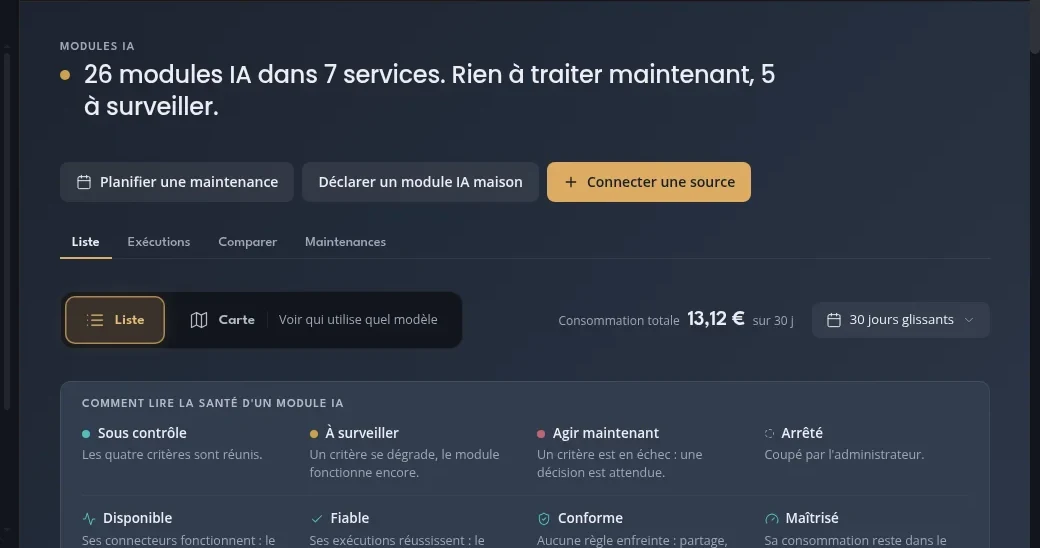Click the 'Maîtrisé' criterion label
The height and width of the screenshot is (548, 1040).
pos(812,518)
